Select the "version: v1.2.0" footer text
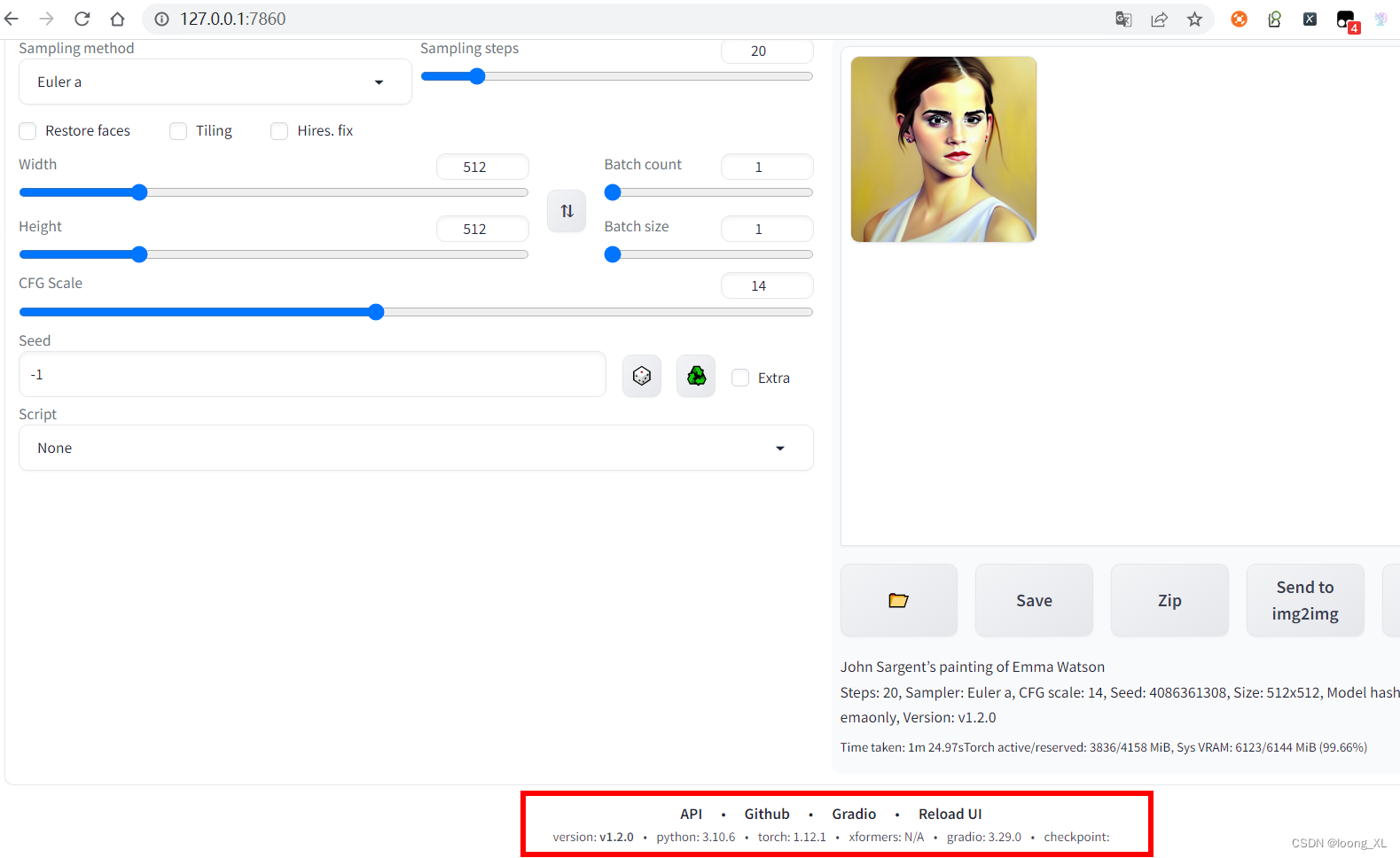The image size is (1400, 858). coord(593,837)
